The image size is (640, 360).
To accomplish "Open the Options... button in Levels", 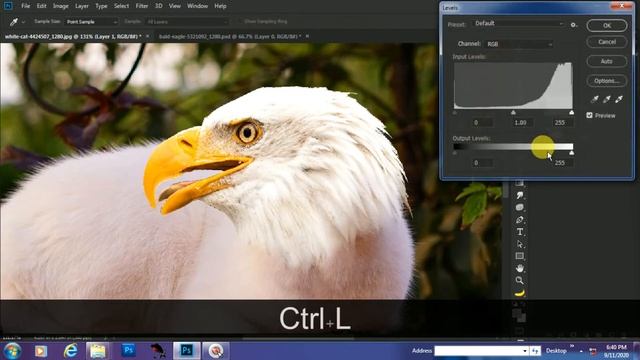I will (x=607, y=81).
